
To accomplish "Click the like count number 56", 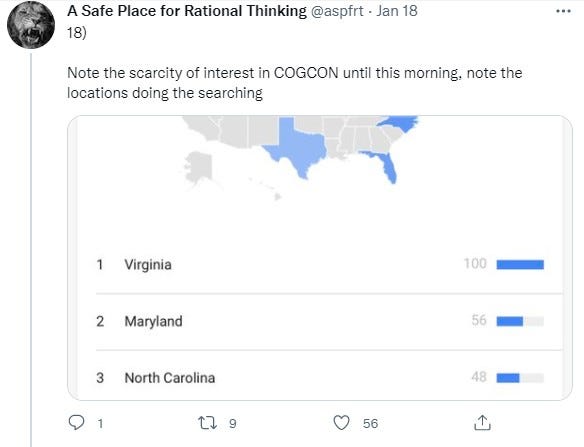I will point(370,424).
